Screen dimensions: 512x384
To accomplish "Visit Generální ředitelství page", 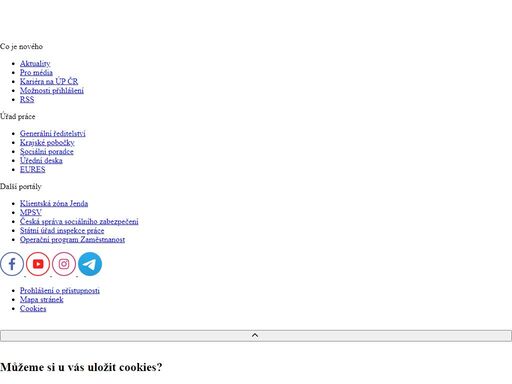I will (x=53, y=133).
